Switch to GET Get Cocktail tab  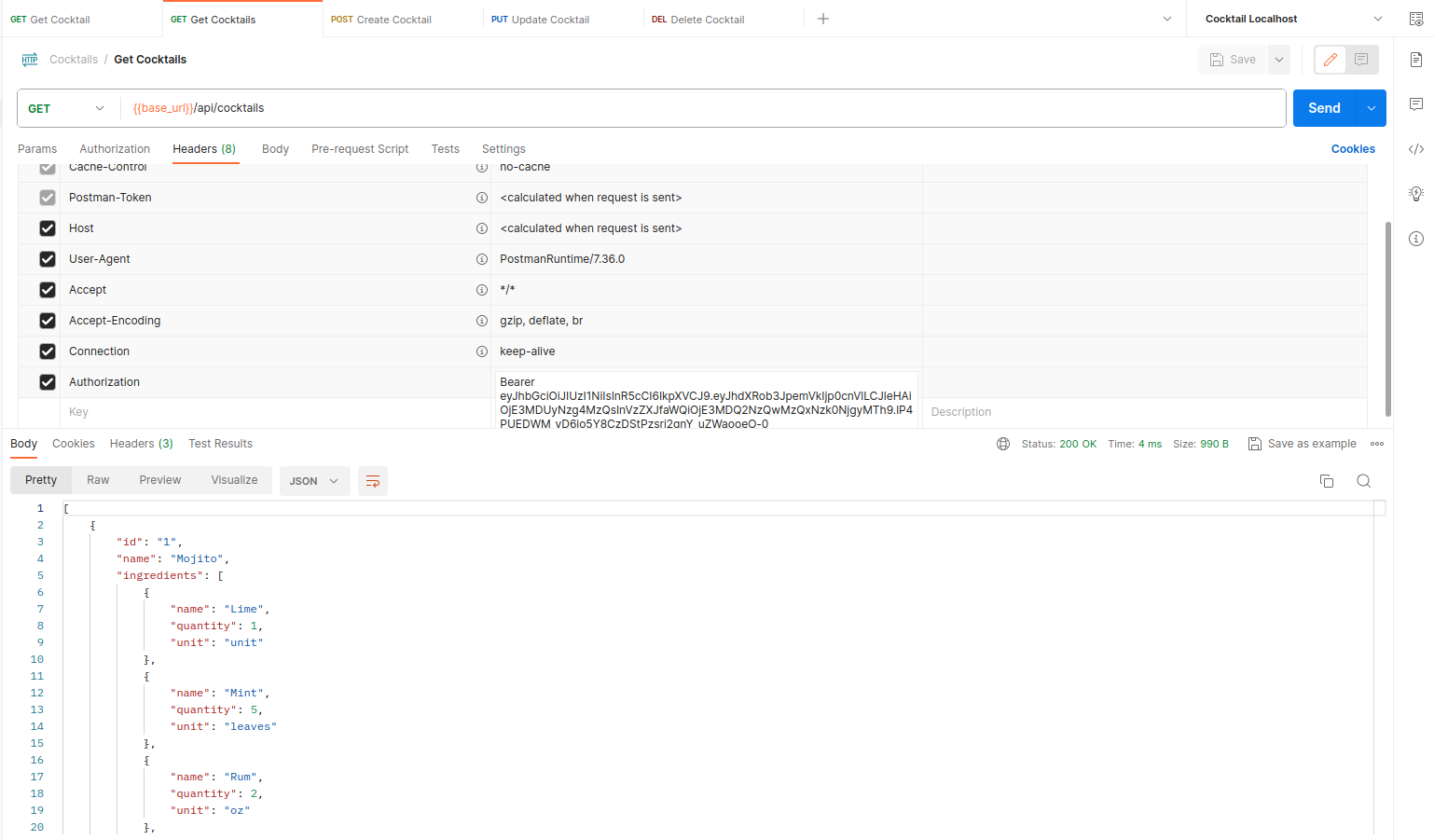click(x=81, y=19)
